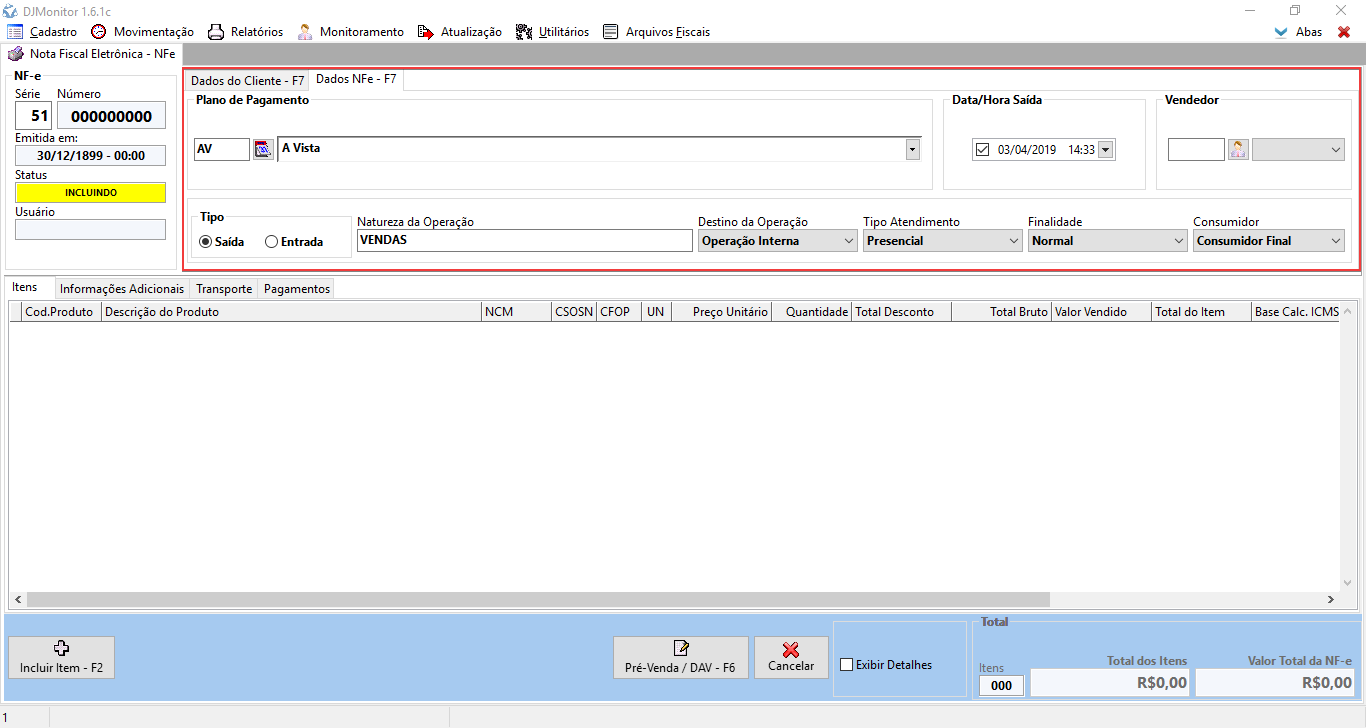Open the Pagamentos tab
Image resolution: width=1366 pixels, height=728 pixels.
coord(296,289)
